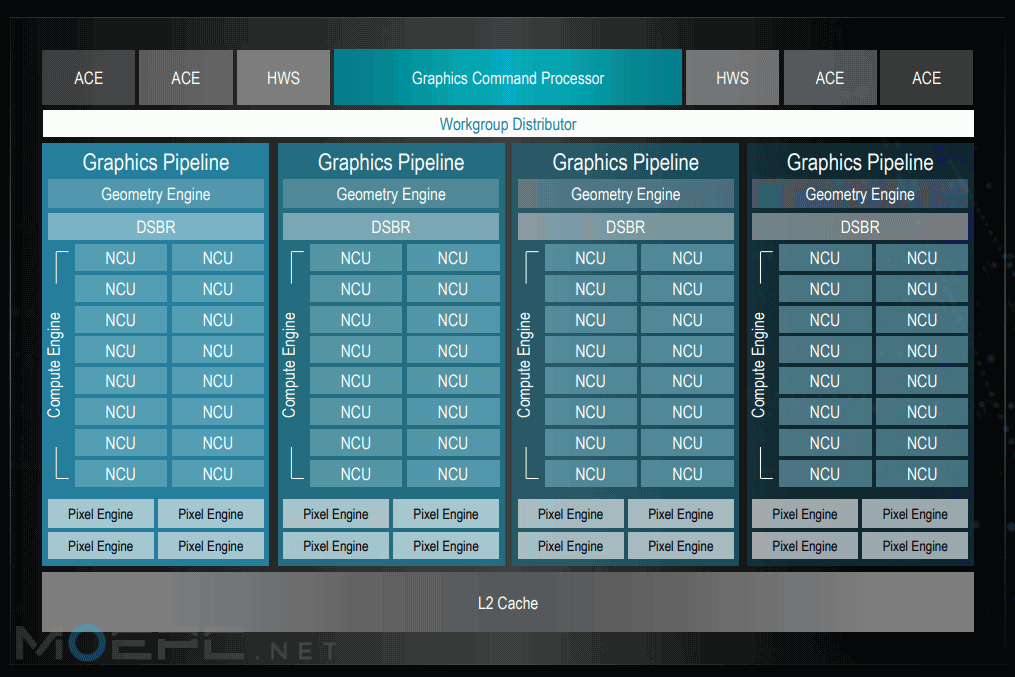
Task: Click the Workgroup Distributor bar
Action: (508, 124)
